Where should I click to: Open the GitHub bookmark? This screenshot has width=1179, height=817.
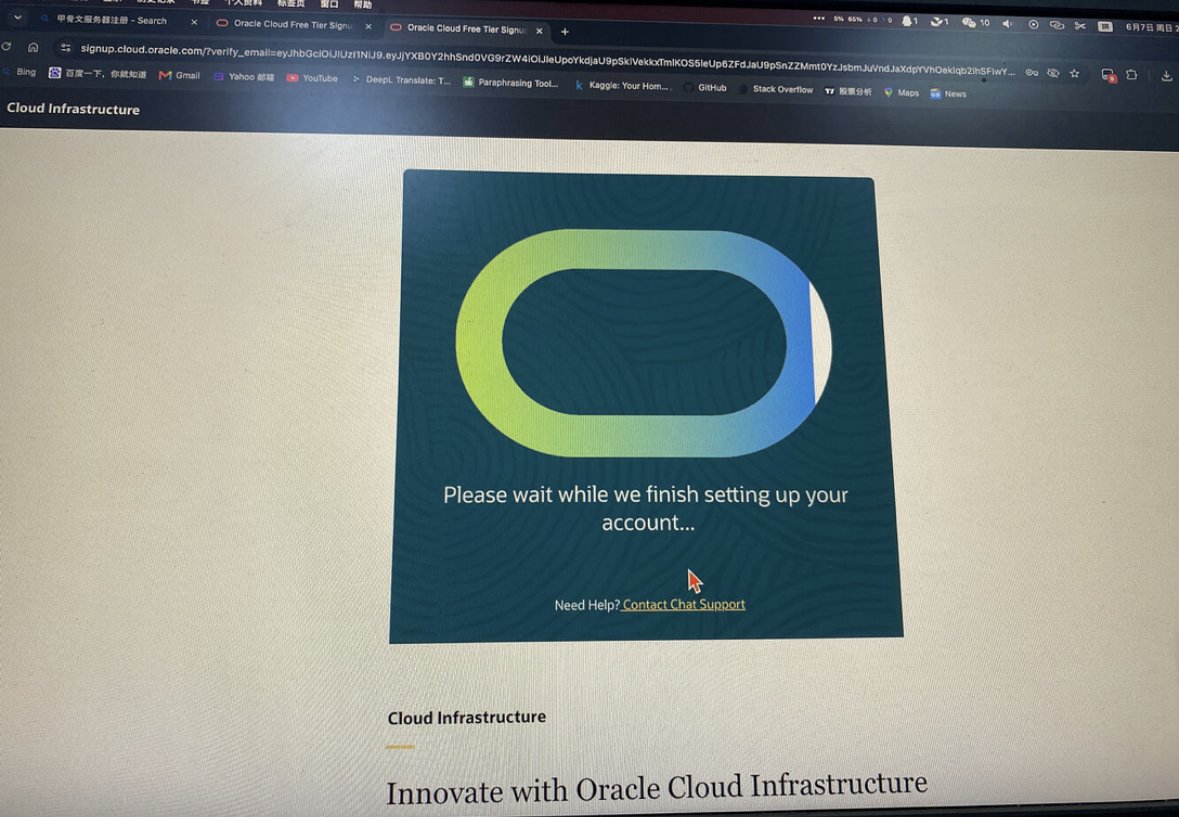coord(705,87)
